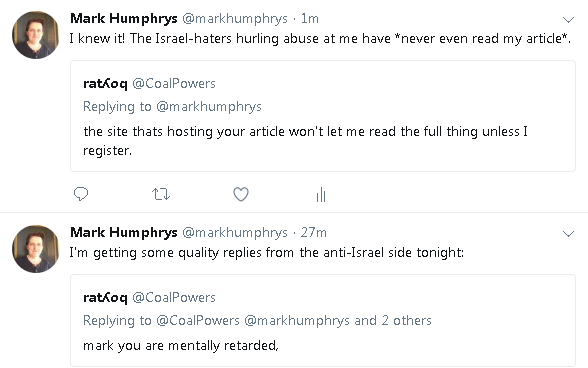Viewport: 588px width, 368px height.
Task: Retweet the first Mark Humphrys tweet
Action: tap(161, 194)
